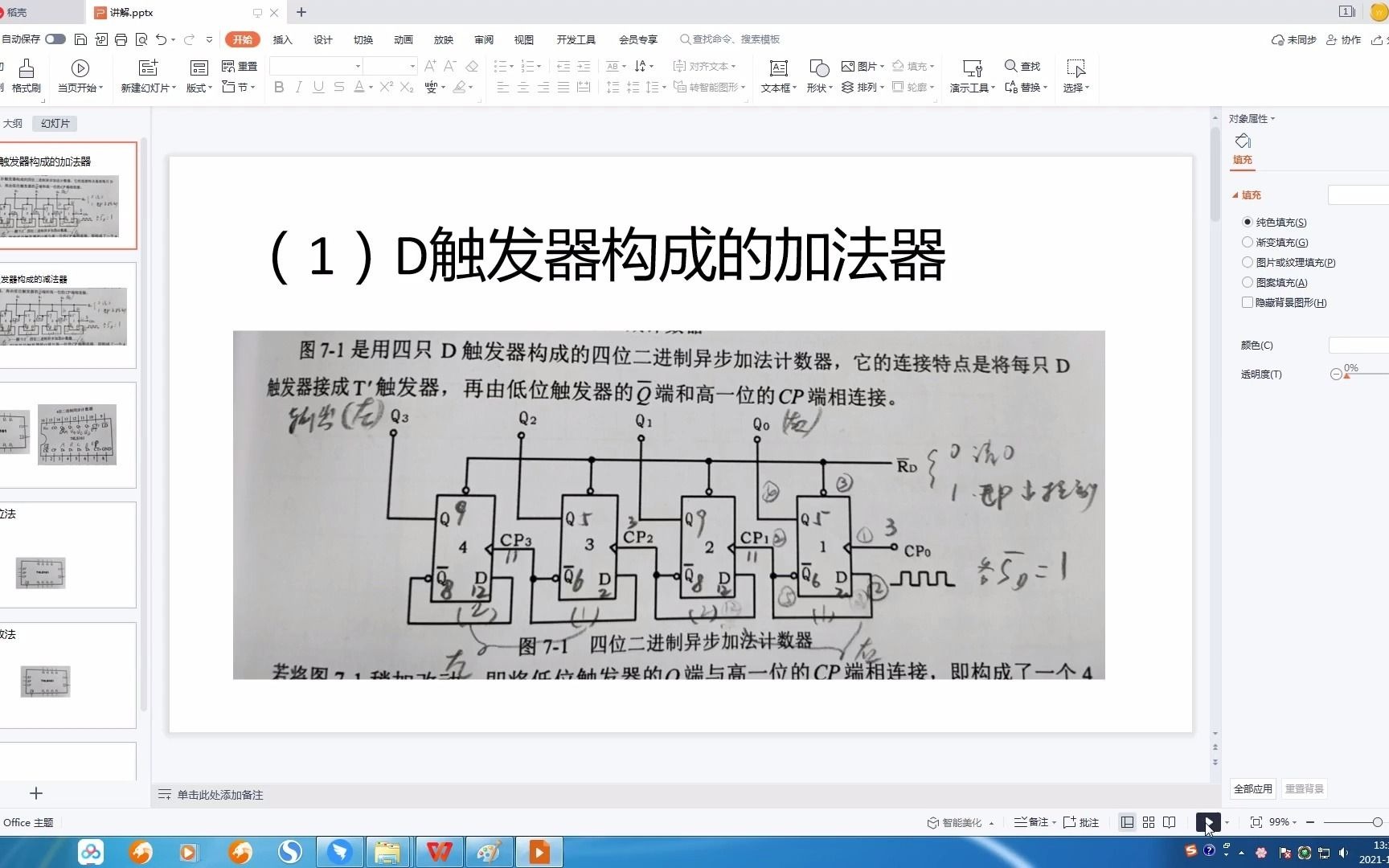1389x868 pixels.
Task: Expand the 替换 replace dropdown arrow
Action: point(1044,88)
